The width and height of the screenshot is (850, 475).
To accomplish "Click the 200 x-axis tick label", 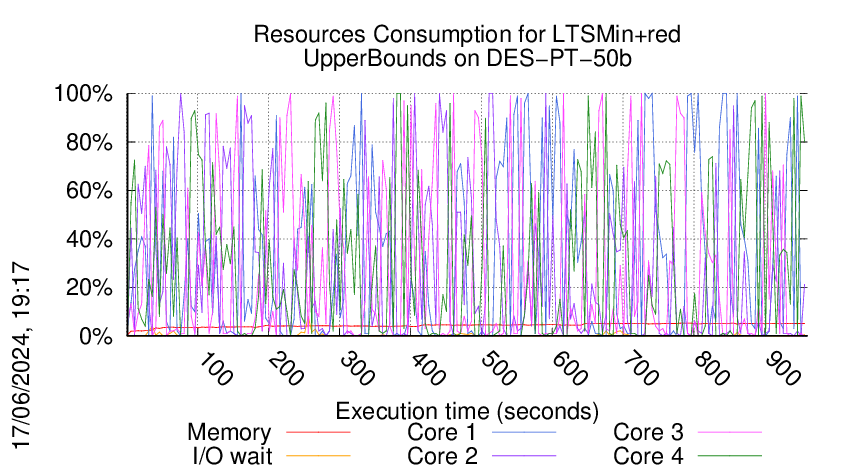I will [x=286, y=369].
